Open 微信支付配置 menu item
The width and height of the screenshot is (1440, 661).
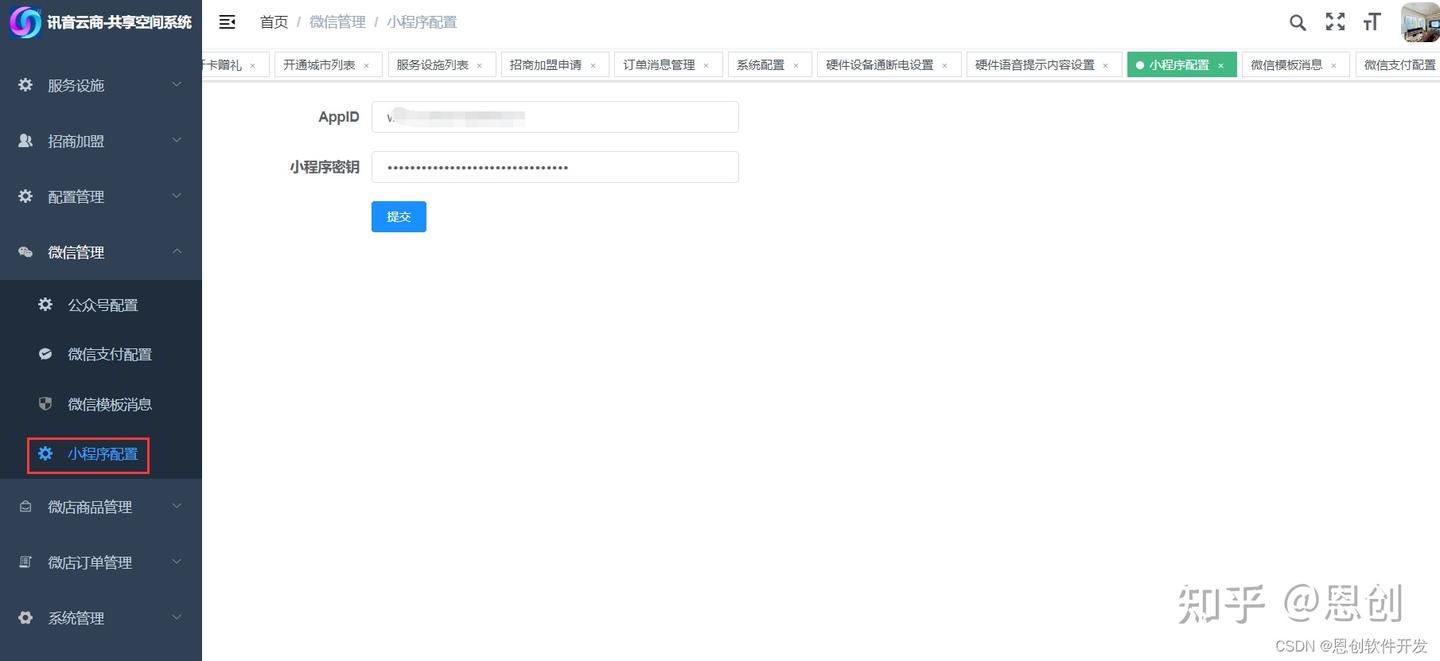(101, 354)
